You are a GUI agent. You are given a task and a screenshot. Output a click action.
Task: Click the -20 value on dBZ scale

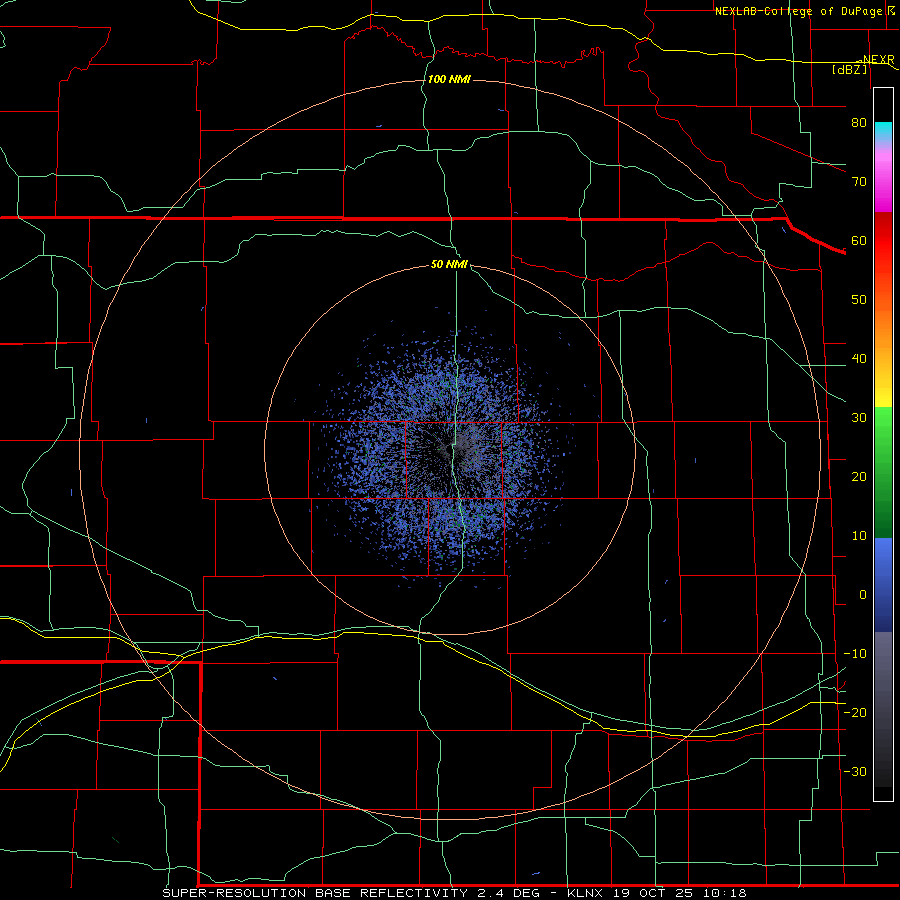pos(855,712)
